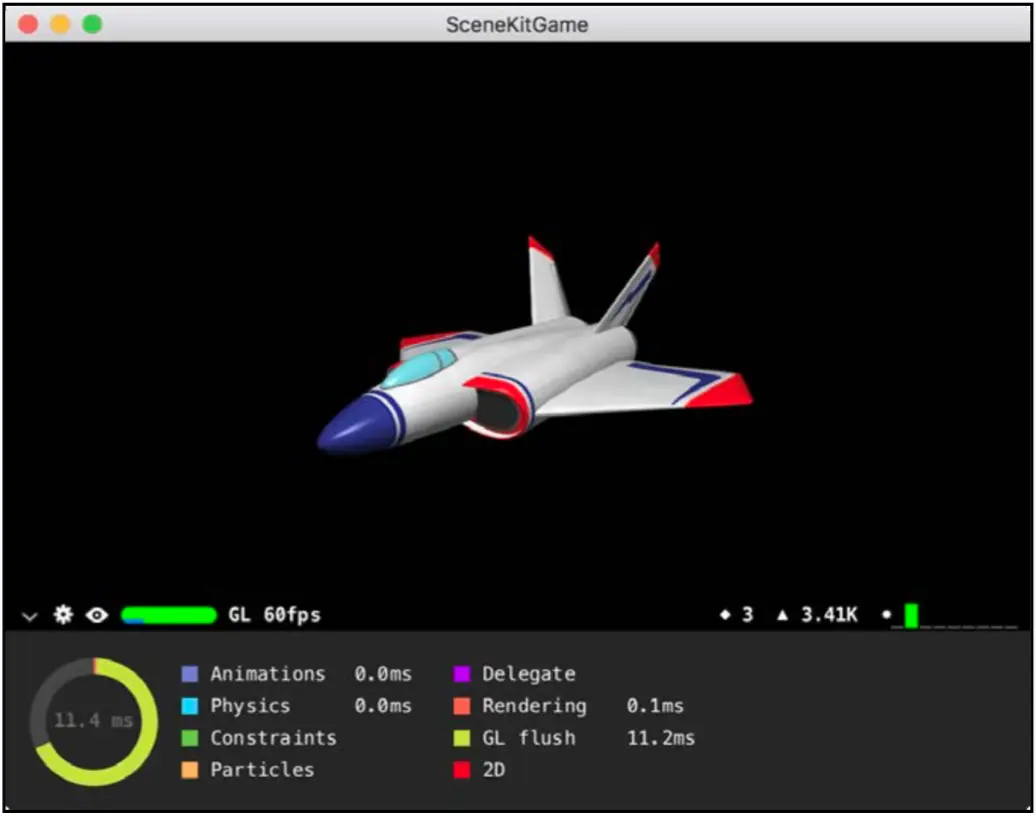Click the green performance graph bar
1036x816 pixels.
point(911,616)
